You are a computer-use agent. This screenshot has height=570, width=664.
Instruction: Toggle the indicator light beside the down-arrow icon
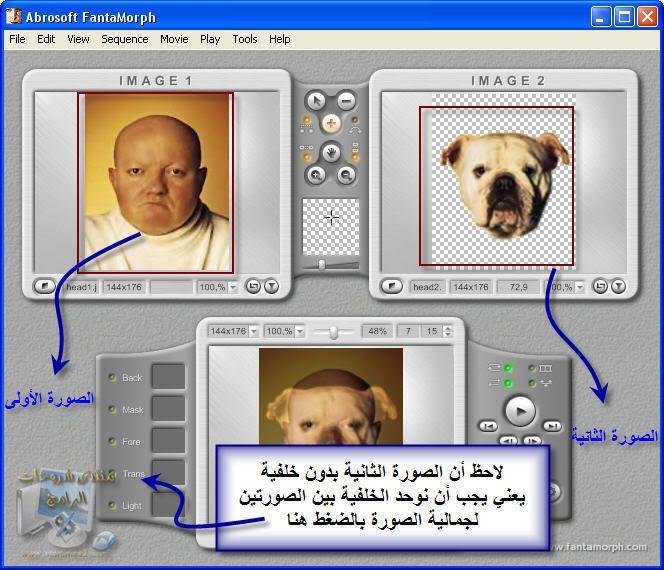point(532,383)
